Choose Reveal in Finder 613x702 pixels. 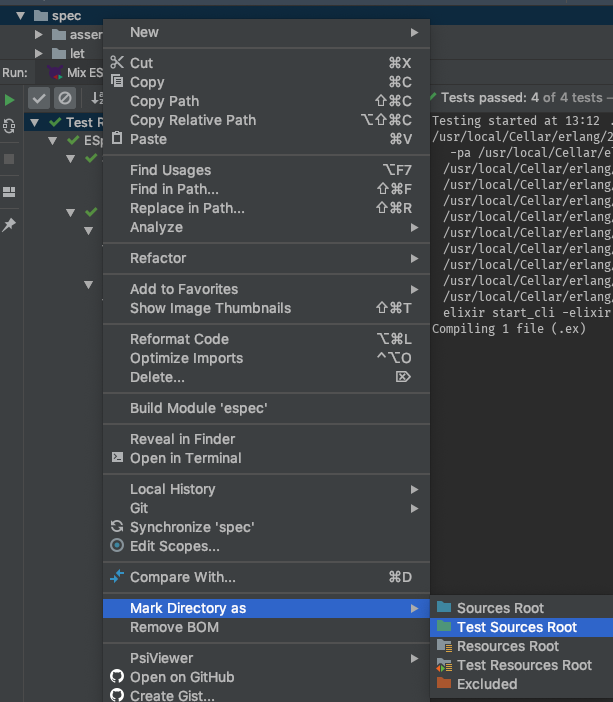coord(266,439)
